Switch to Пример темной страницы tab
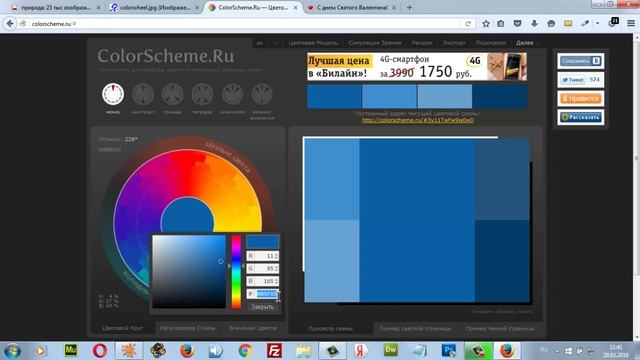This screenshot has height=360, width=640. click(x=500, y=328)
